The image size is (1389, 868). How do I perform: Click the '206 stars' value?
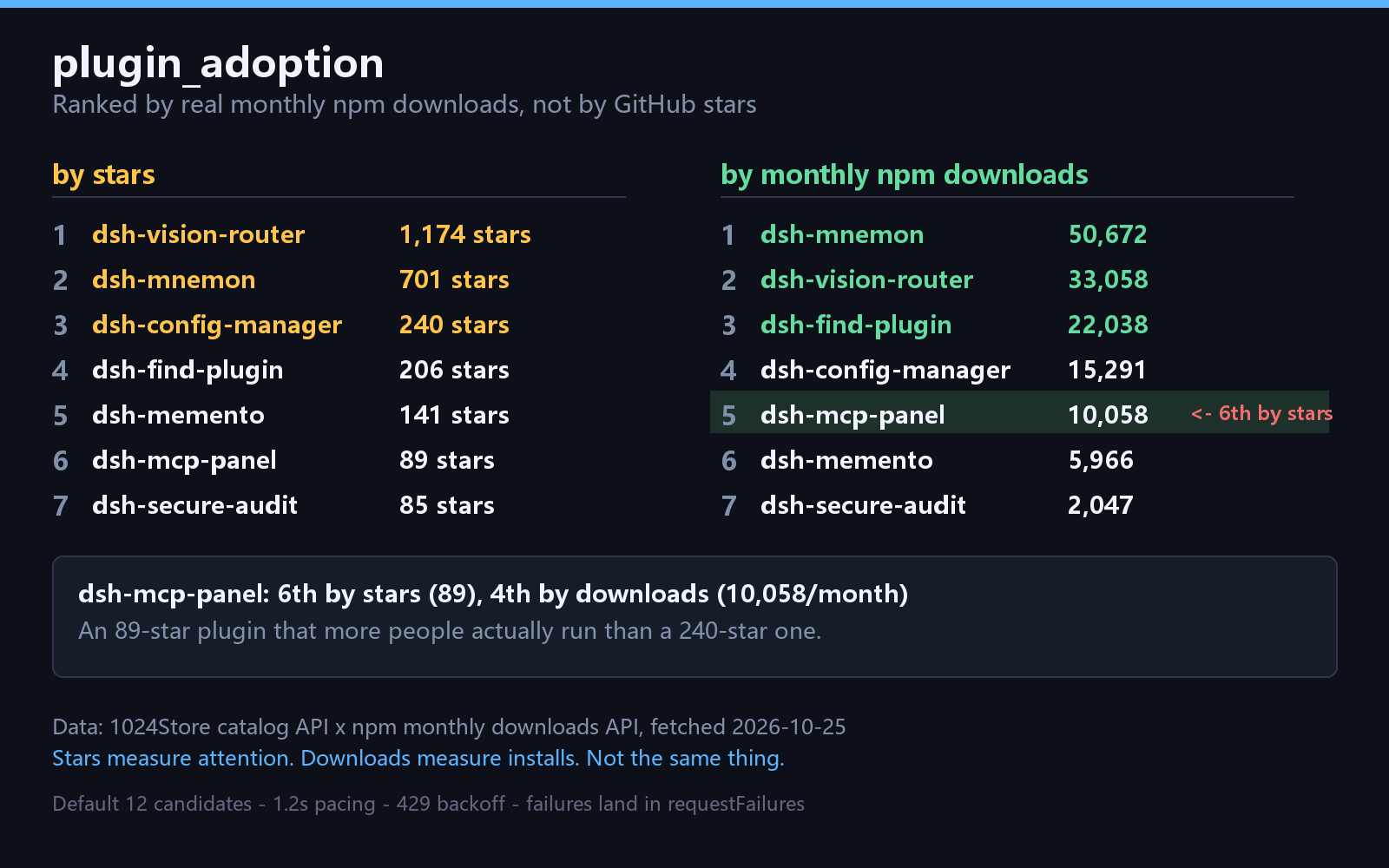coord(454,370)
